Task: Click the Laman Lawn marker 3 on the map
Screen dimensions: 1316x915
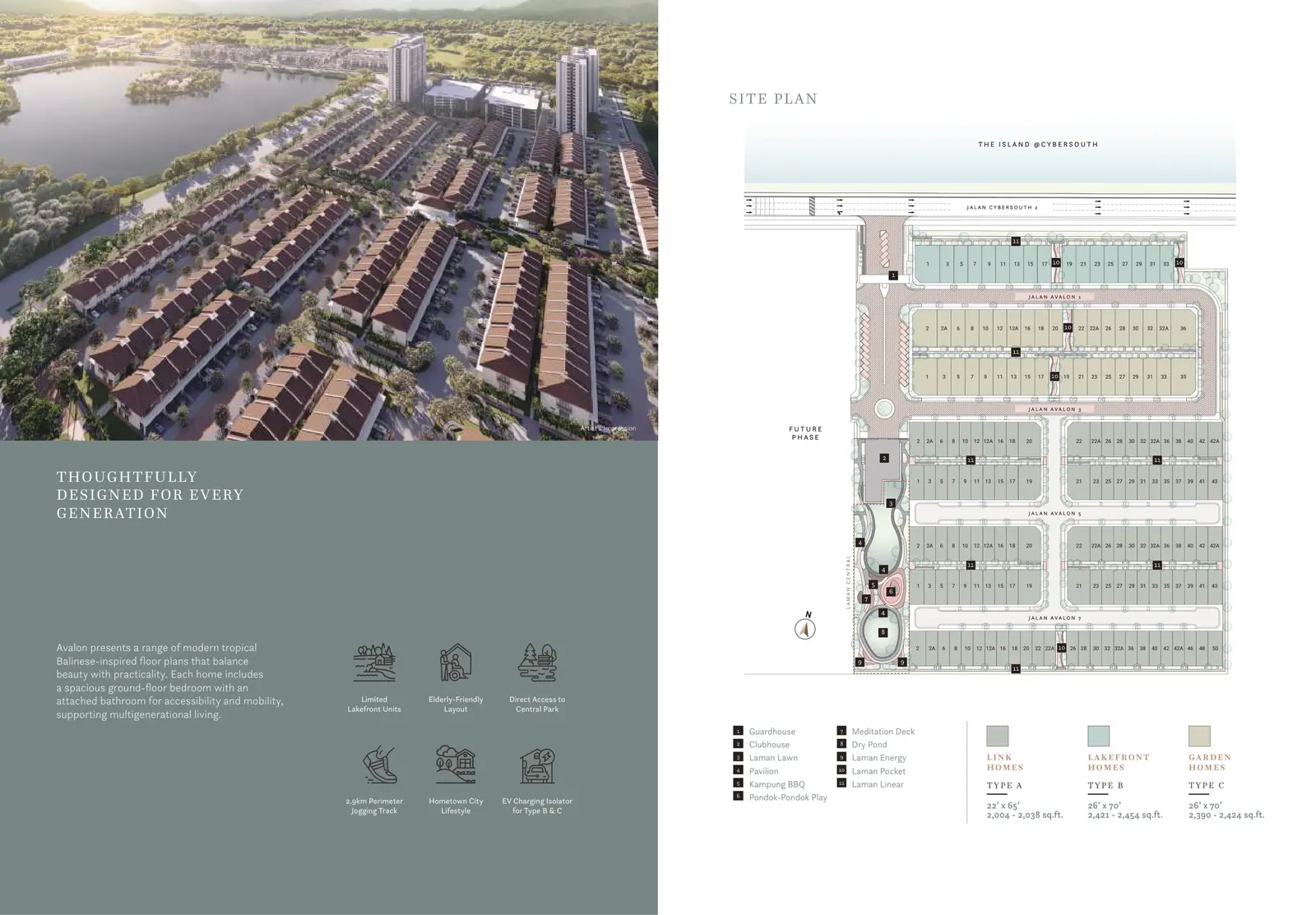Action: [x=891, y=503]
